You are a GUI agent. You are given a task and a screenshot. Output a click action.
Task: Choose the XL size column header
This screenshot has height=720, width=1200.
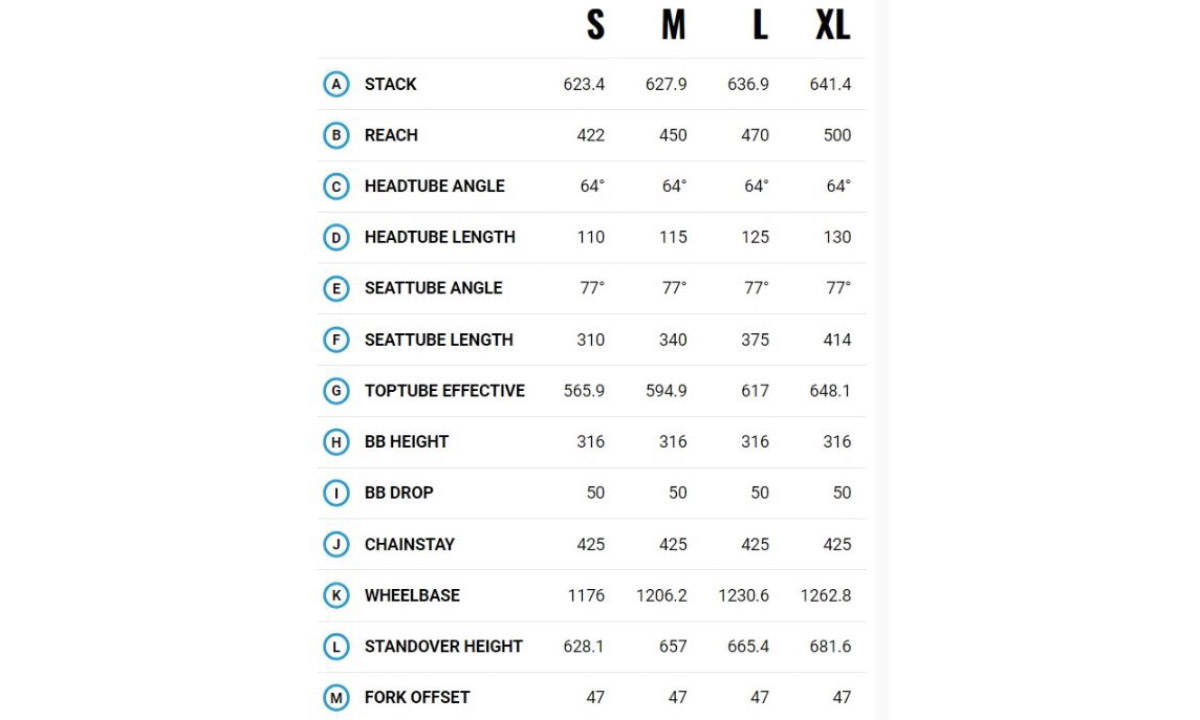tap(832, 26)
